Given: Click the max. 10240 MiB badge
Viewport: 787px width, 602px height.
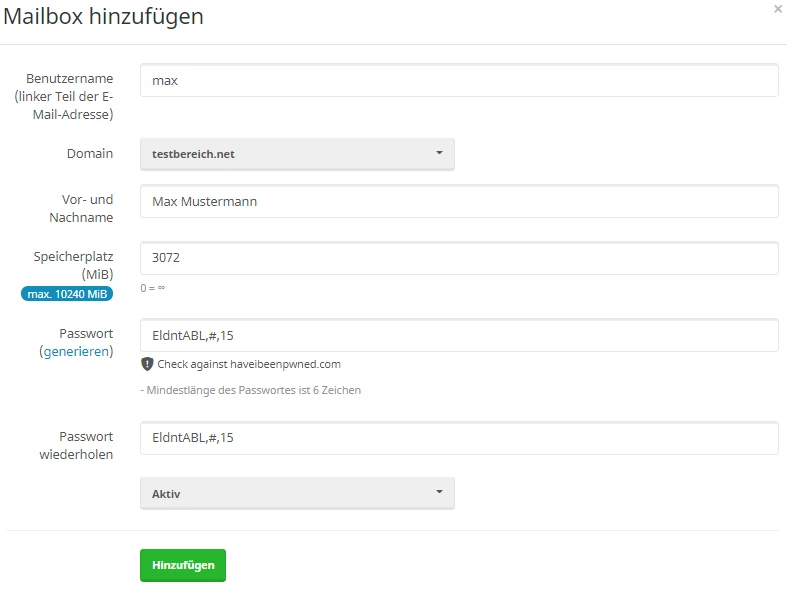Looking at the screenshot, I should tap(67, 293).
